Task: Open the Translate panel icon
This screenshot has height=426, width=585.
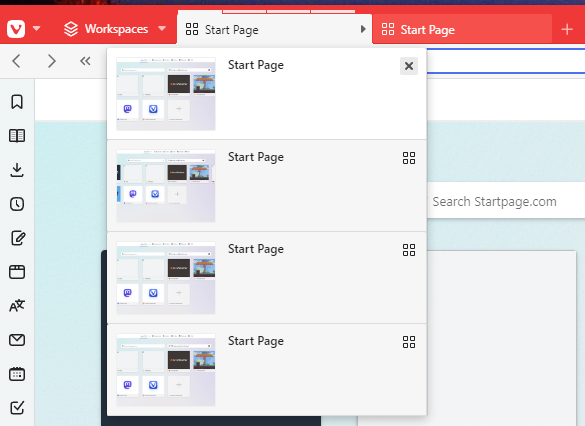Action: coord(17,306)
